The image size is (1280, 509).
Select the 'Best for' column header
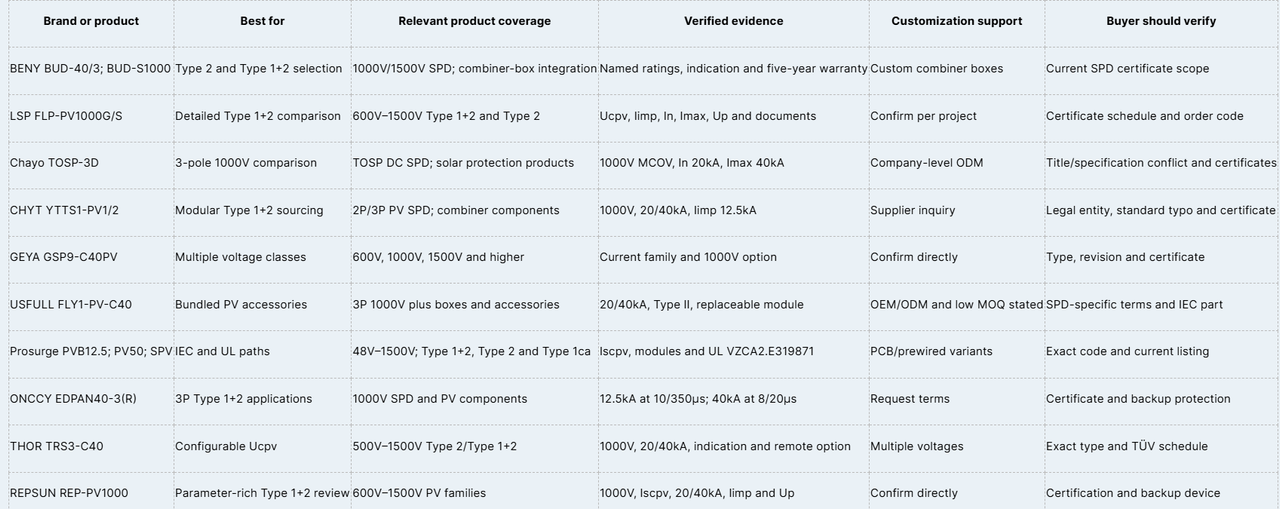(x=262, y=21)
